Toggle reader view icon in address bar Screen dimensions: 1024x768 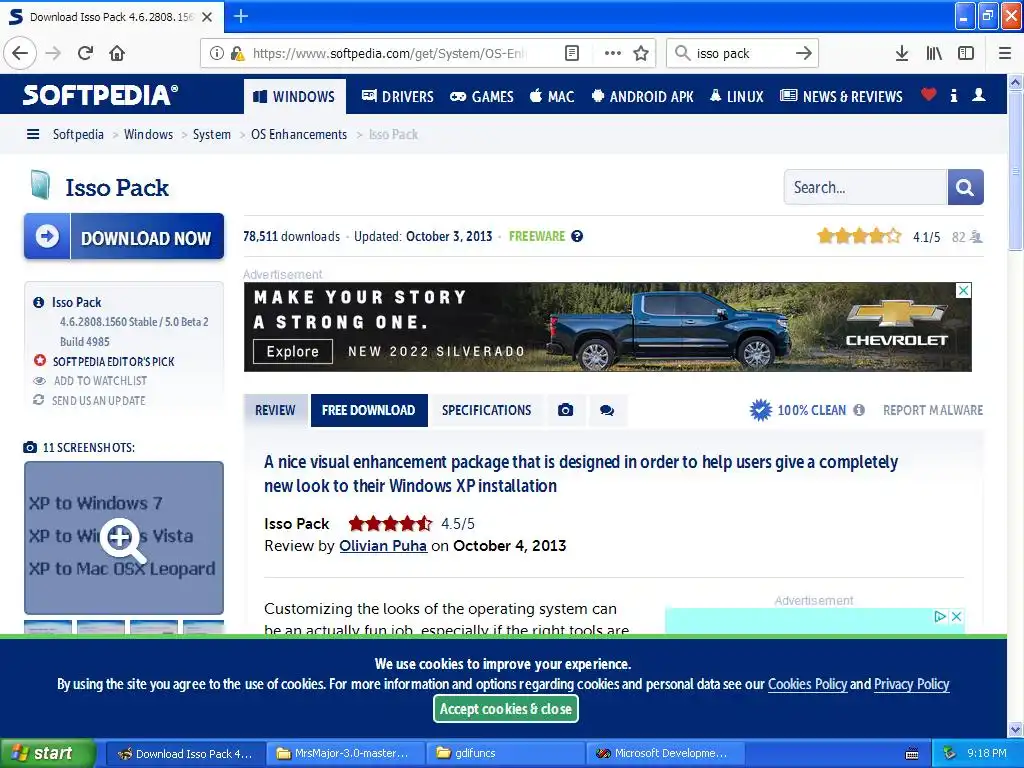pyautogui.click(x=571, y=53)
